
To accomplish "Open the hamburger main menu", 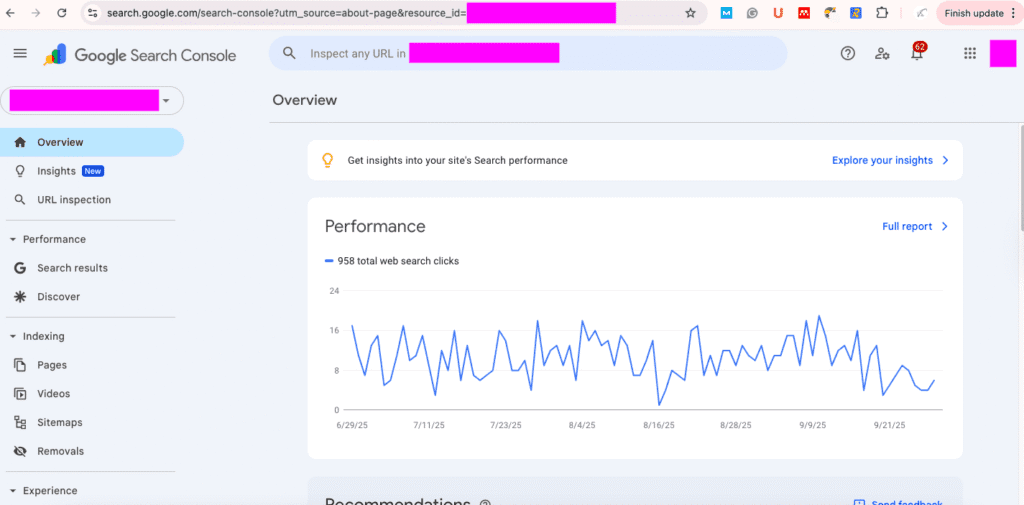I will click(20, 54).
